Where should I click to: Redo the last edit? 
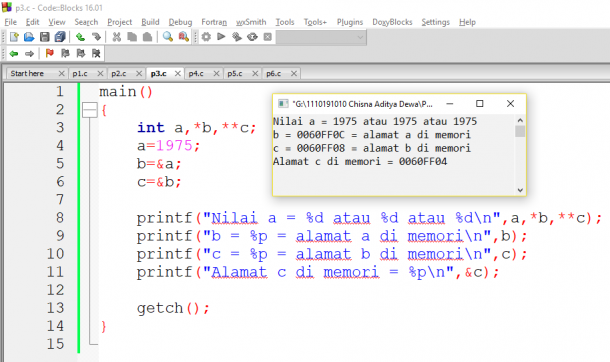pos(96,37)
